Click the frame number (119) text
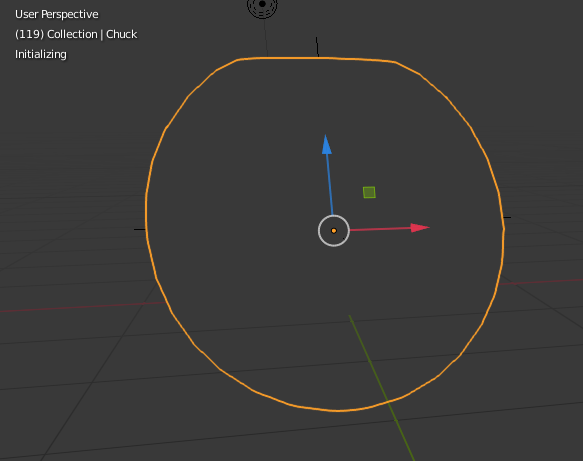The image size is (583, 461). (29, 34)
